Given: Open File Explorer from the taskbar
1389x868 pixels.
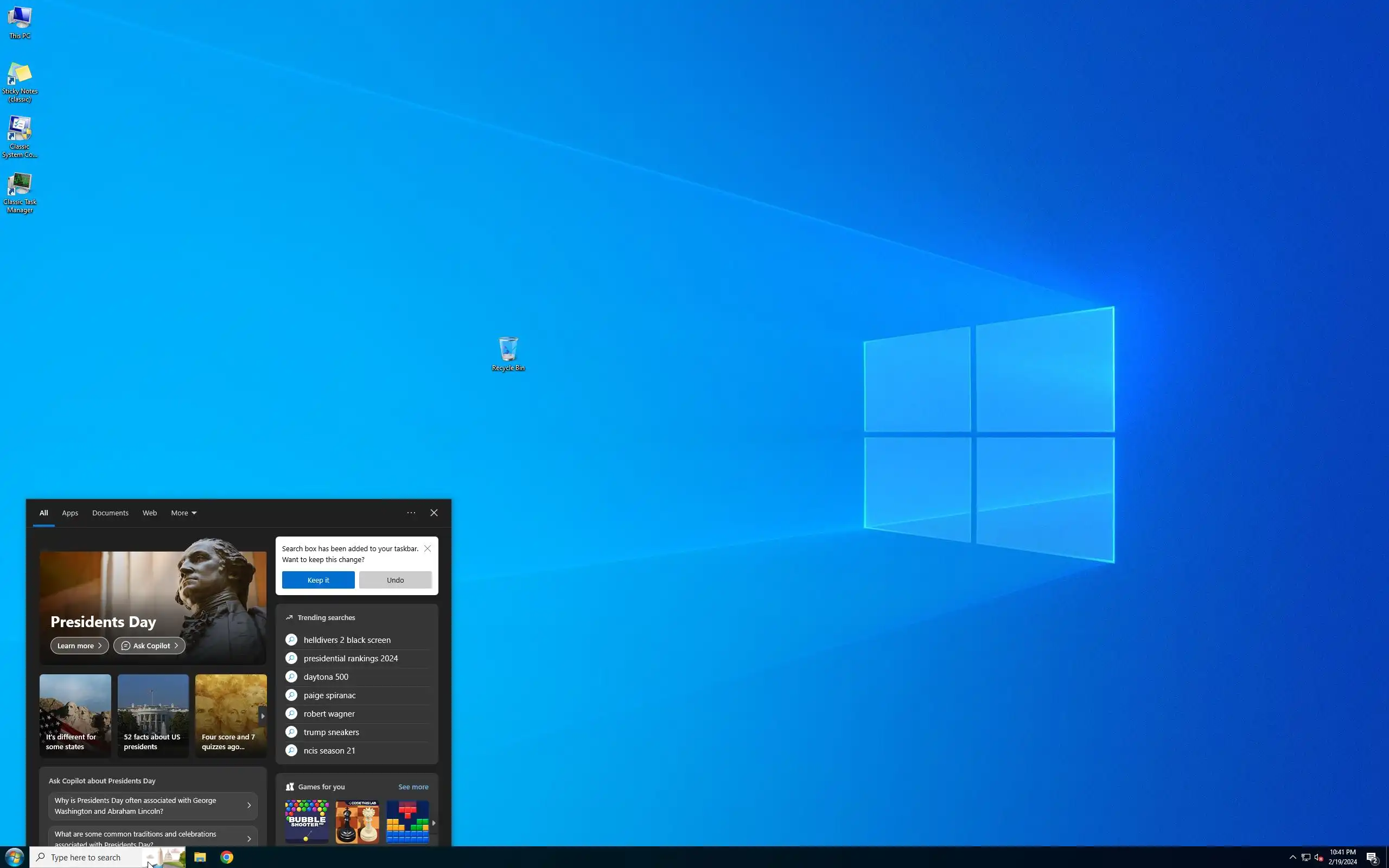Looking at the screenshot, I should [200, 857].
